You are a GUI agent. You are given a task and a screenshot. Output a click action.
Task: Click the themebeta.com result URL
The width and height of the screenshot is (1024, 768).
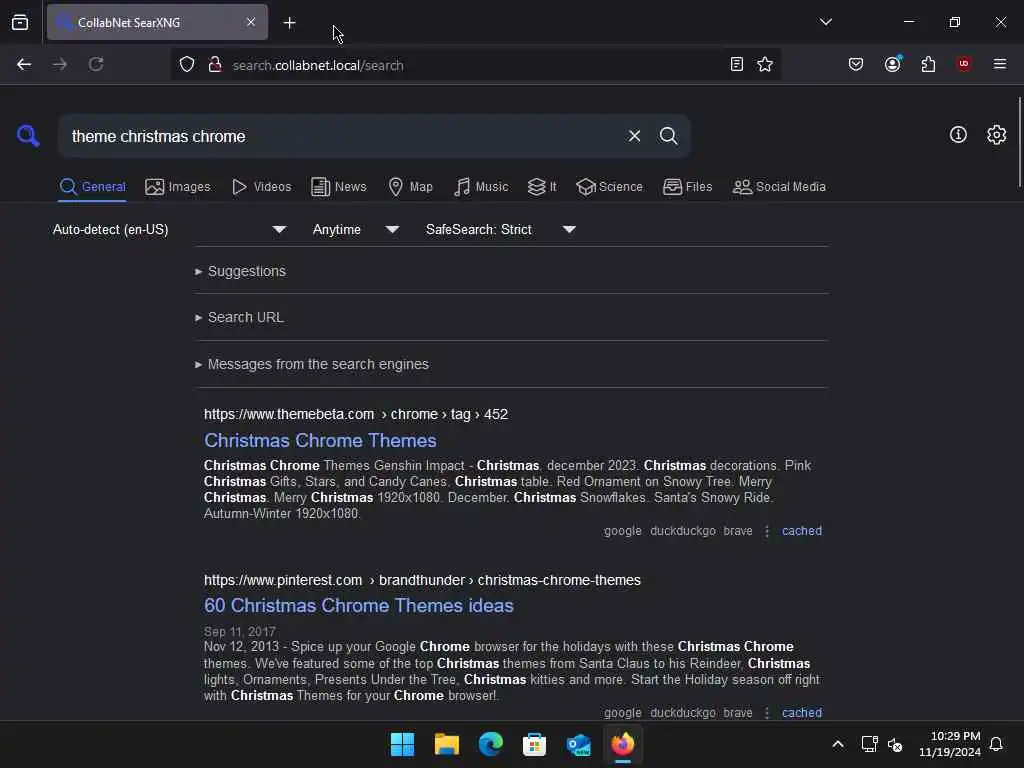(x=356, y=415)
